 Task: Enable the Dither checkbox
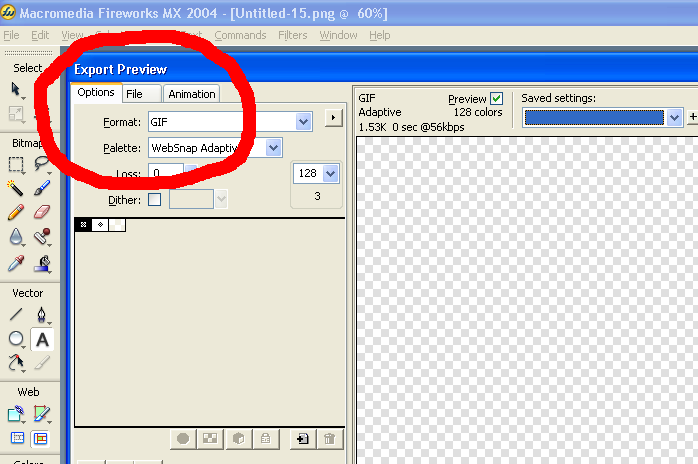(x=154, y=199)
